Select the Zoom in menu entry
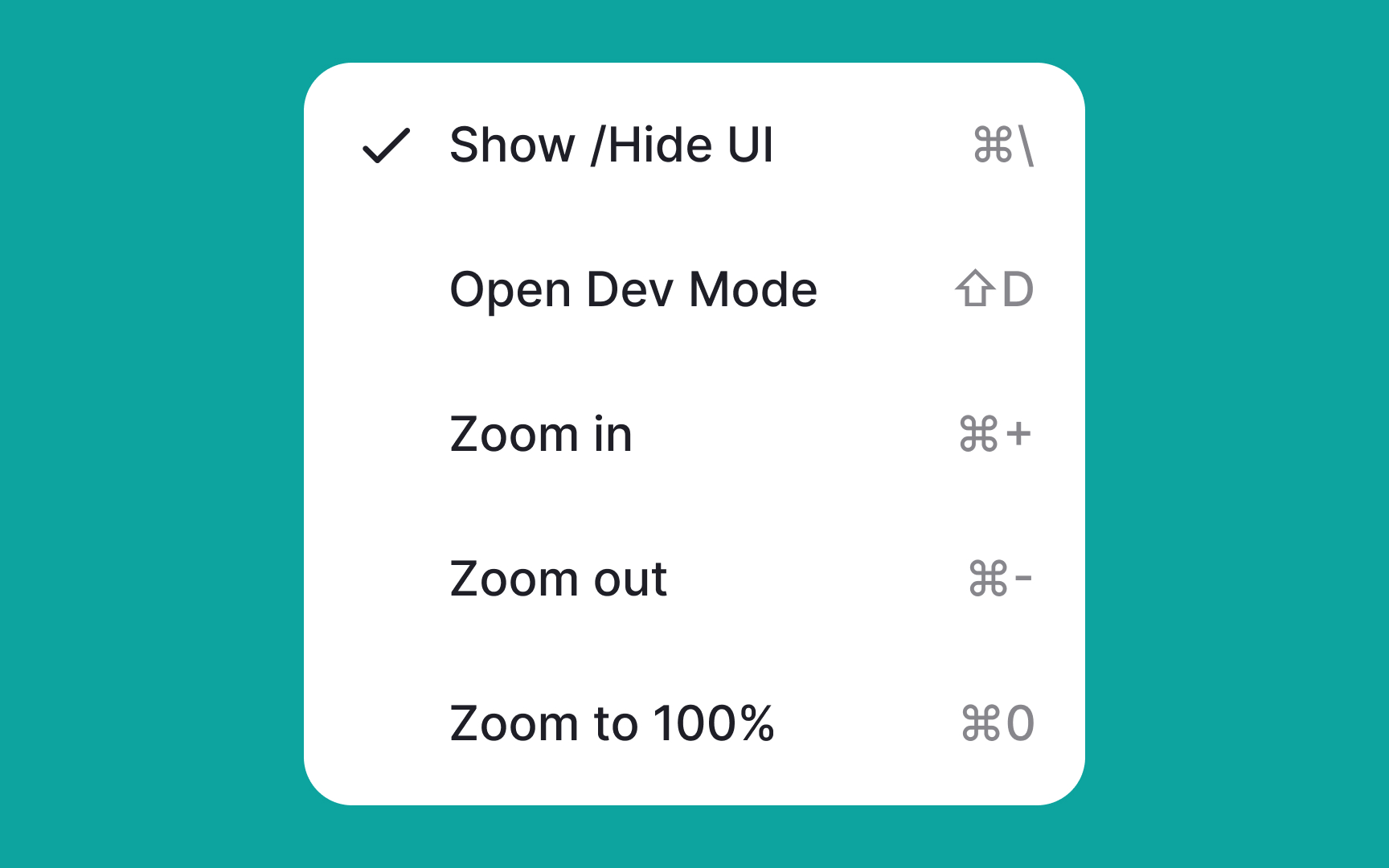 coord(540,435)
